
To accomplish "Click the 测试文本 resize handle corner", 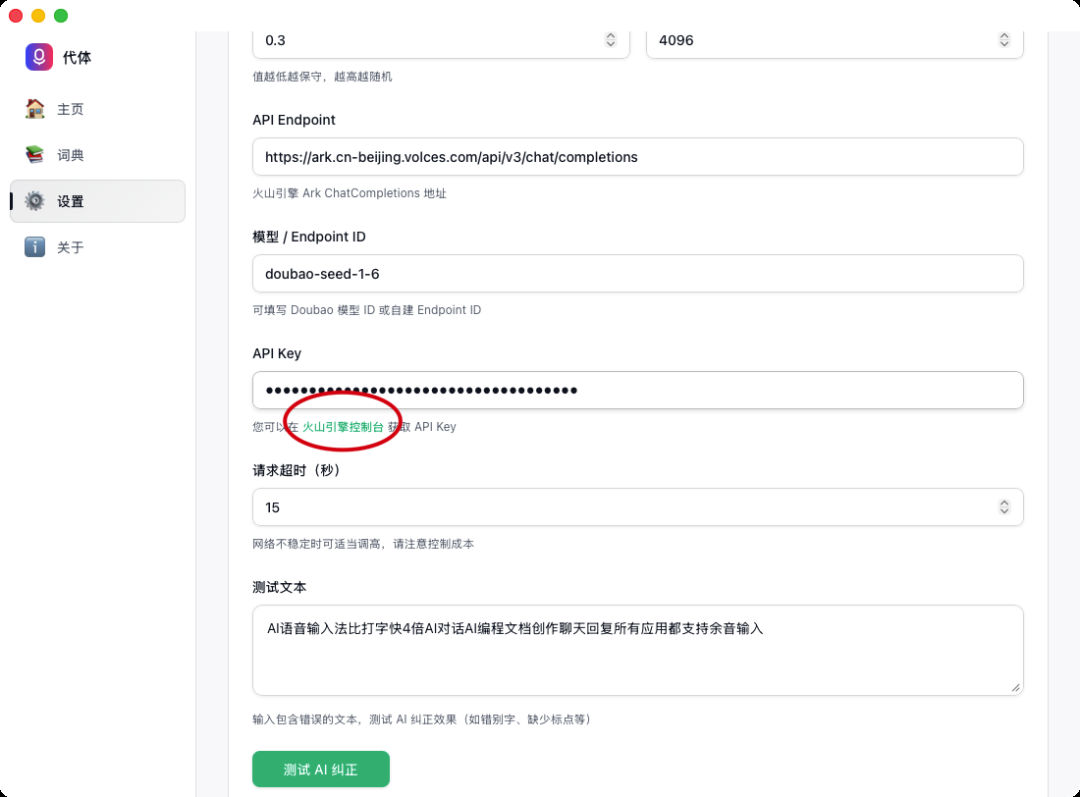I will (1016, 687).
